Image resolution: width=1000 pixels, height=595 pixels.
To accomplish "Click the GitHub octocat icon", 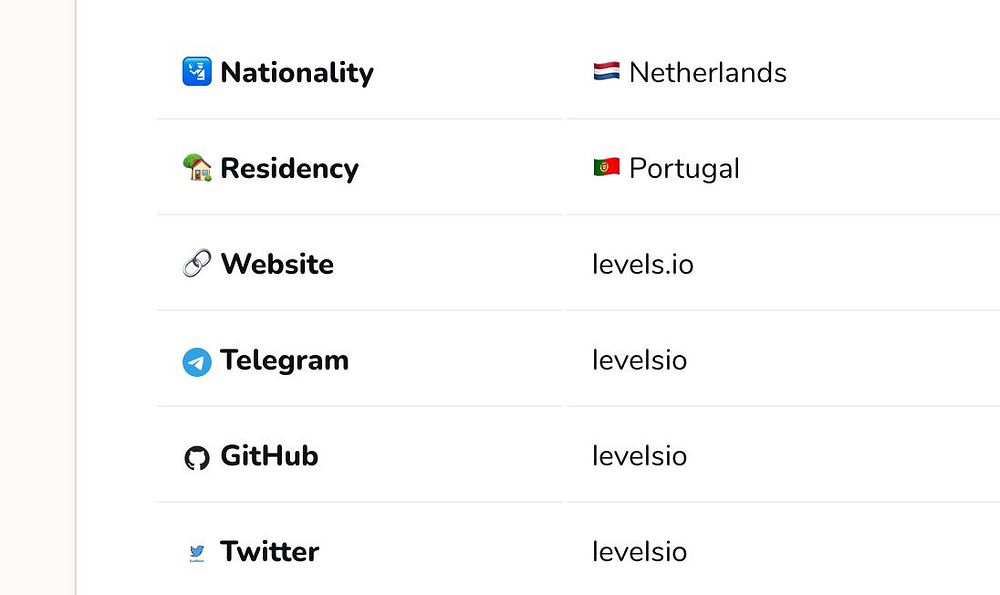I will click(197, 457).
